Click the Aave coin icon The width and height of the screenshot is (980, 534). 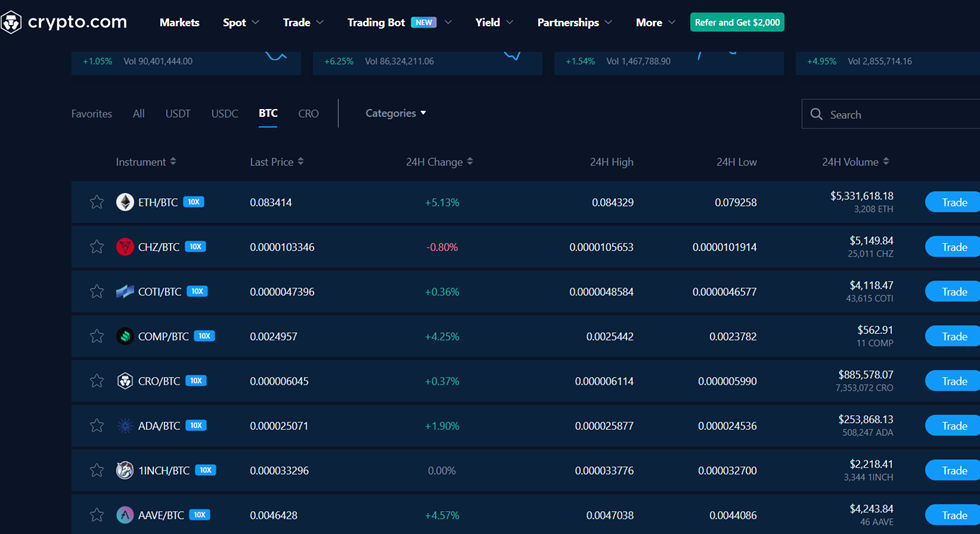point(125,515)
